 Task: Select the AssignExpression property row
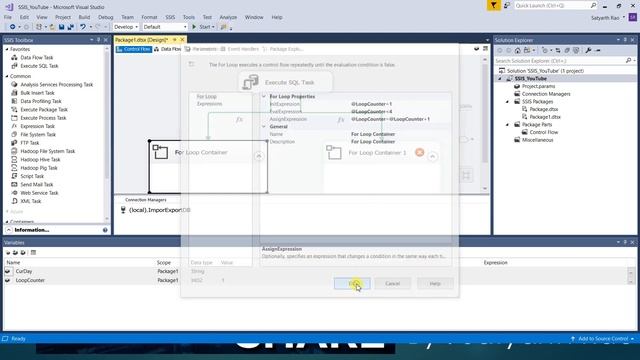coord(356,119)
